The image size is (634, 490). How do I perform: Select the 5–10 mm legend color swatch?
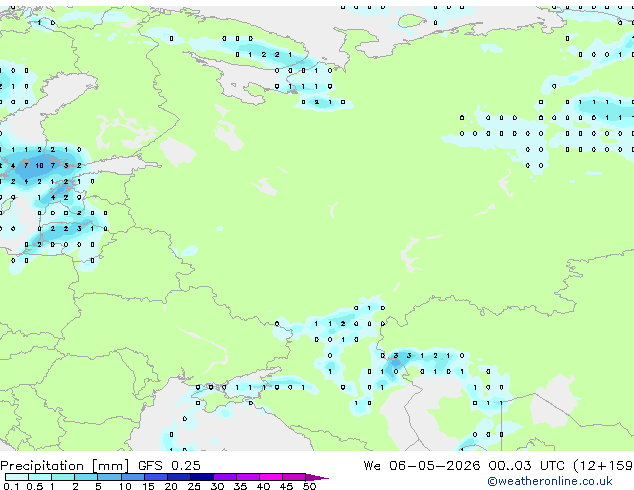(109, 477)
